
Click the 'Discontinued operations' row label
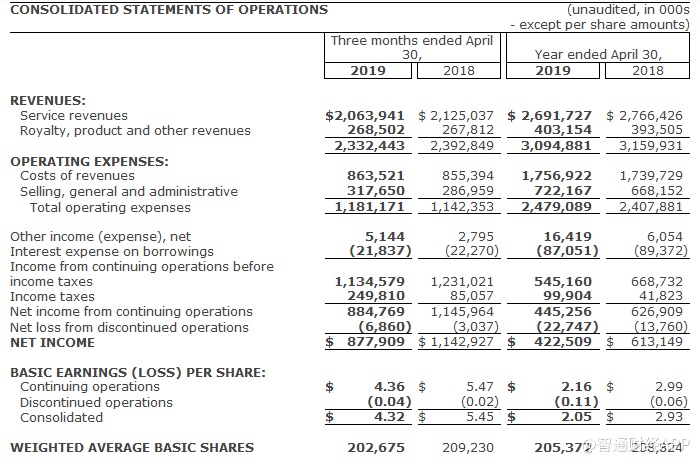pos(96,403)
